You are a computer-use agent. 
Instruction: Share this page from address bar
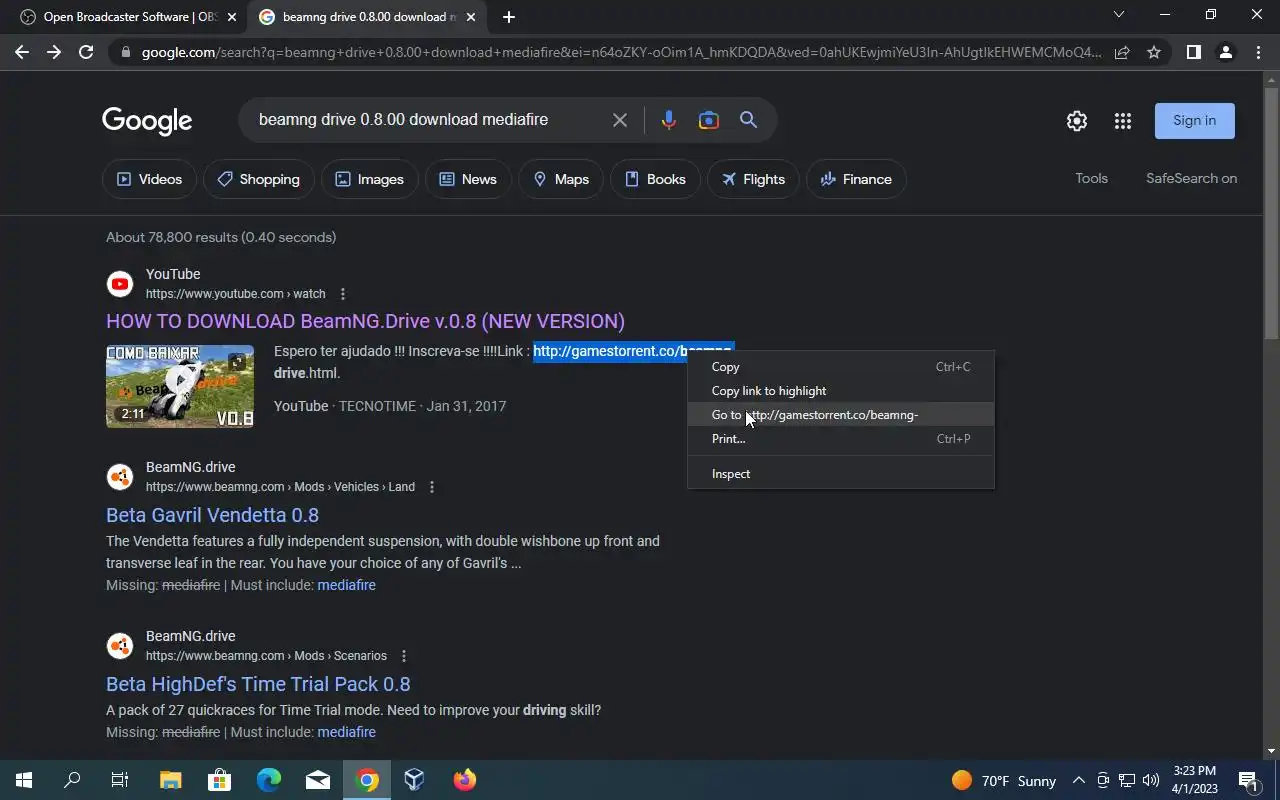(x=1122, y=52)
